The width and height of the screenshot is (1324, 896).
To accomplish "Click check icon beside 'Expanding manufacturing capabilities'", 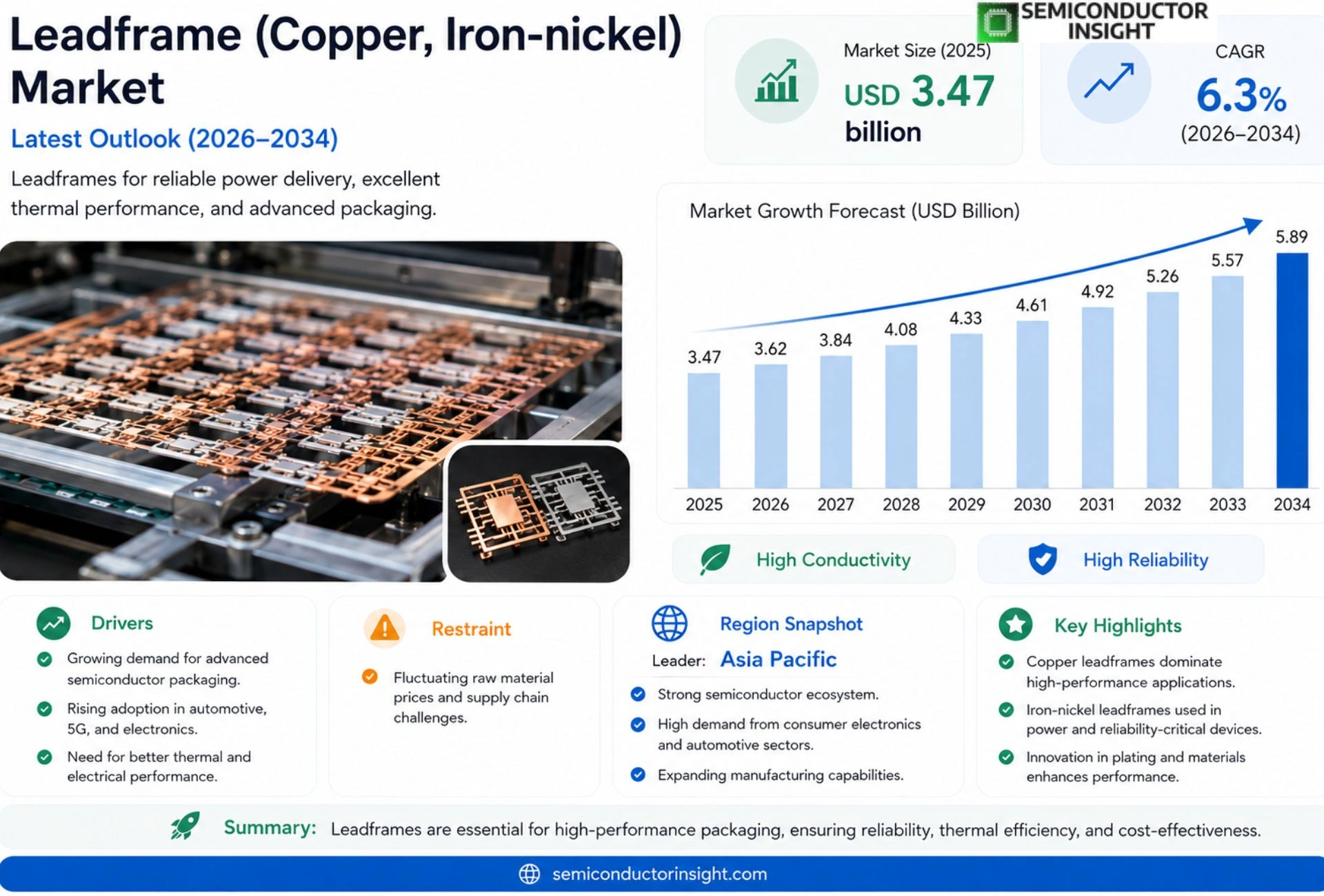I will (638, 775).
